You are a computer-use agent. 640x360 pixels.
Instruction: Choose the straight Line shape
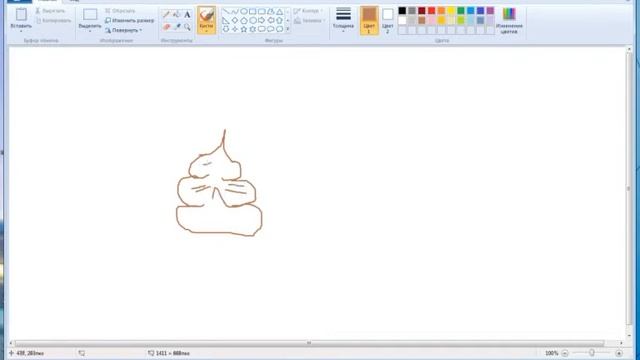[x=226, y=11]
